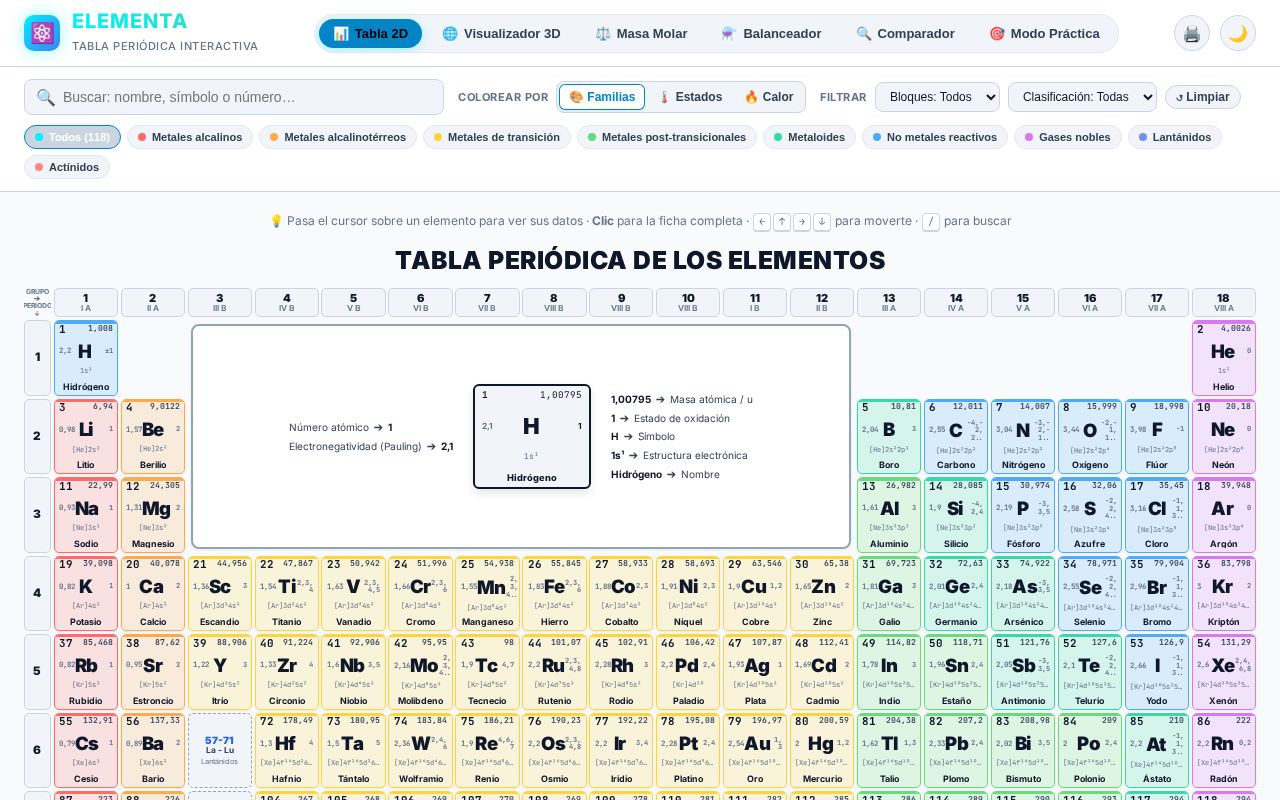Click the Hidrógeno element tile in group 1
This screenshot has width=1280, height=800.
pos(86,358)
